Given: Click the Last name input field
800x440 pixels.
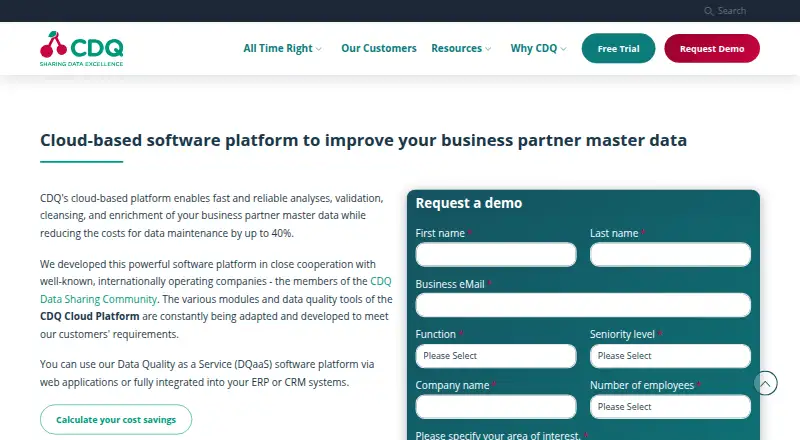Looking at the screenshot, I should [x=670, y=254].
